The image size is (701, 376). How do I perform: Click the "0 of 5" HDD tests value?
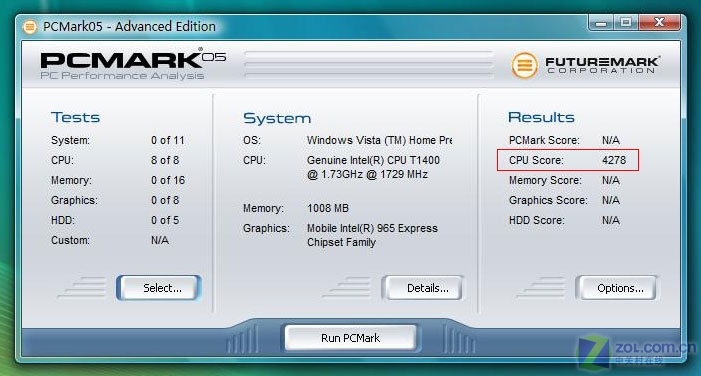click(x=165, y=220)
